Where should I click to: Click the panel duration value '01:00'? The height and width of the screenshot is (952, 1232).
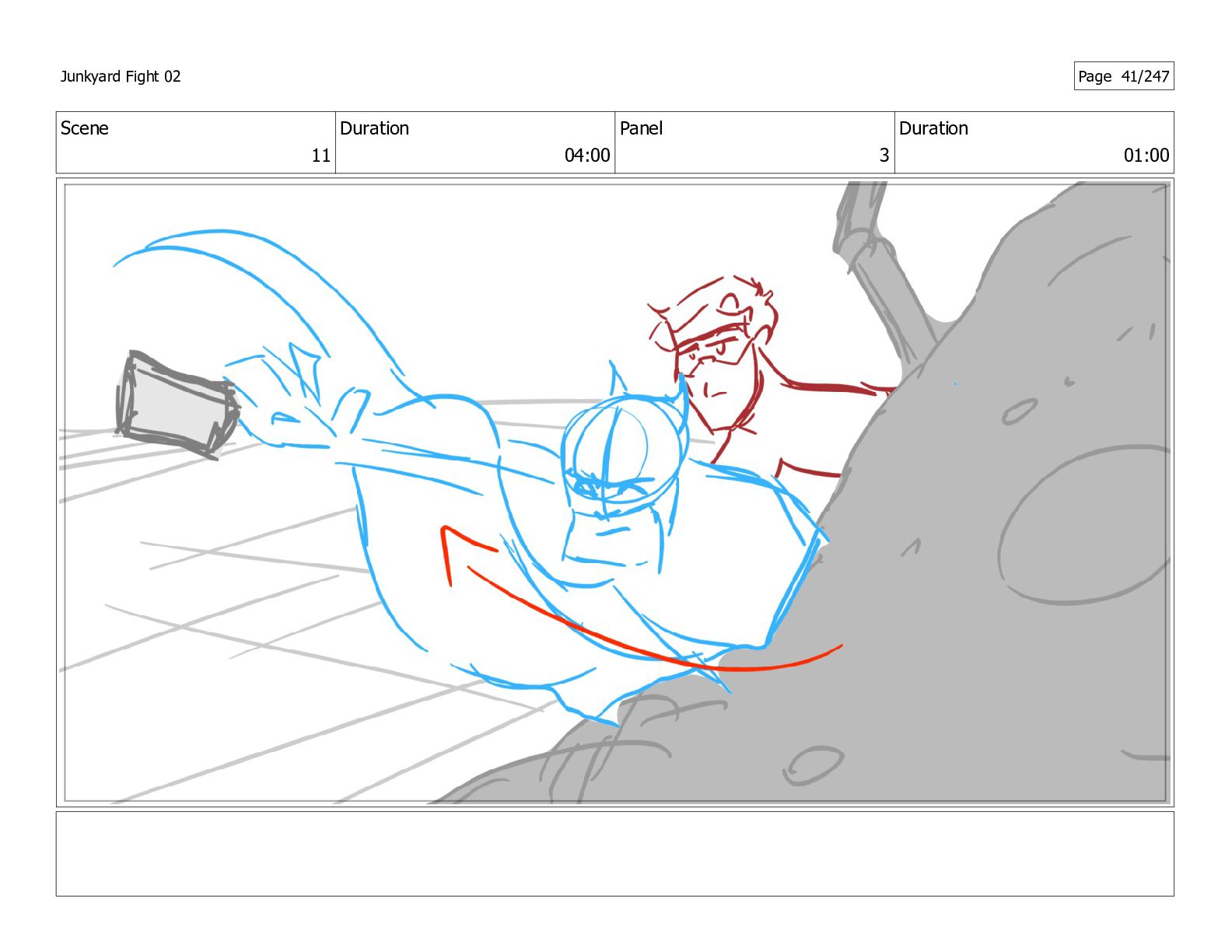[x=1146, y=156]
